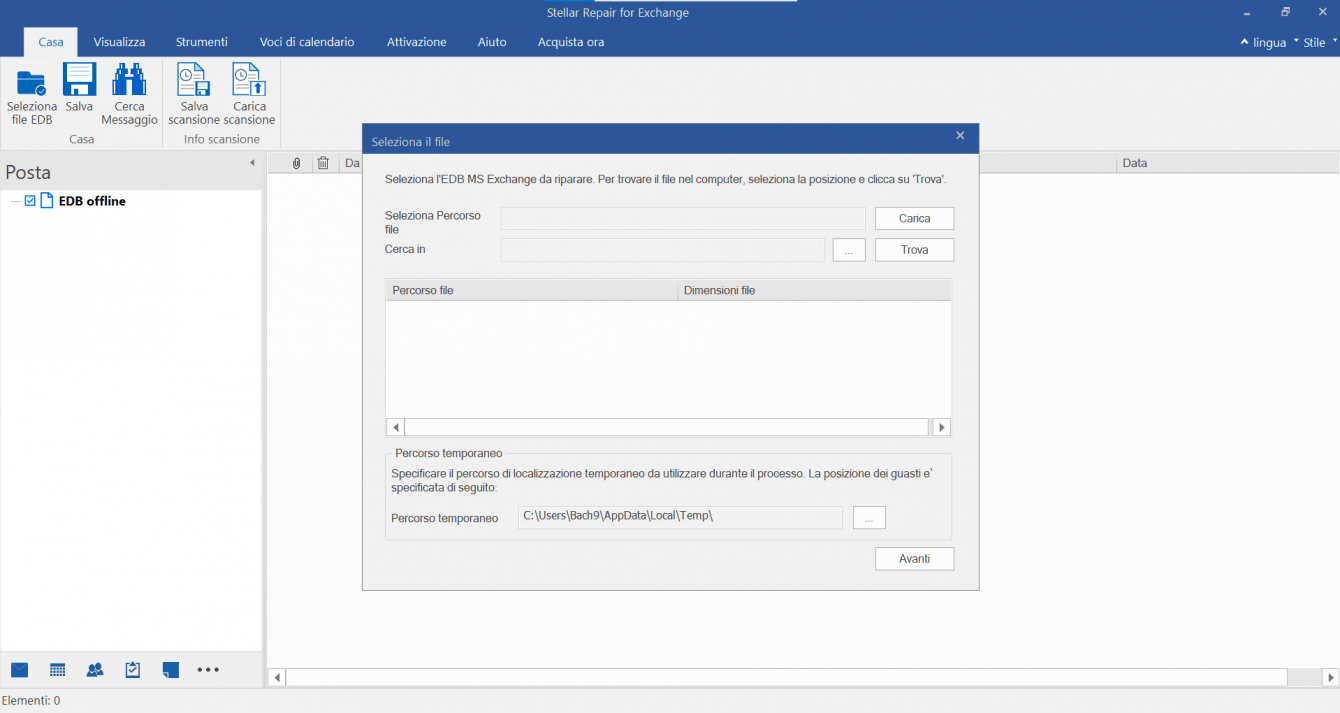Click the EDB offline file icon
Screen dimensions: 1340x713
pyautogui.click(x=47, y=201)
